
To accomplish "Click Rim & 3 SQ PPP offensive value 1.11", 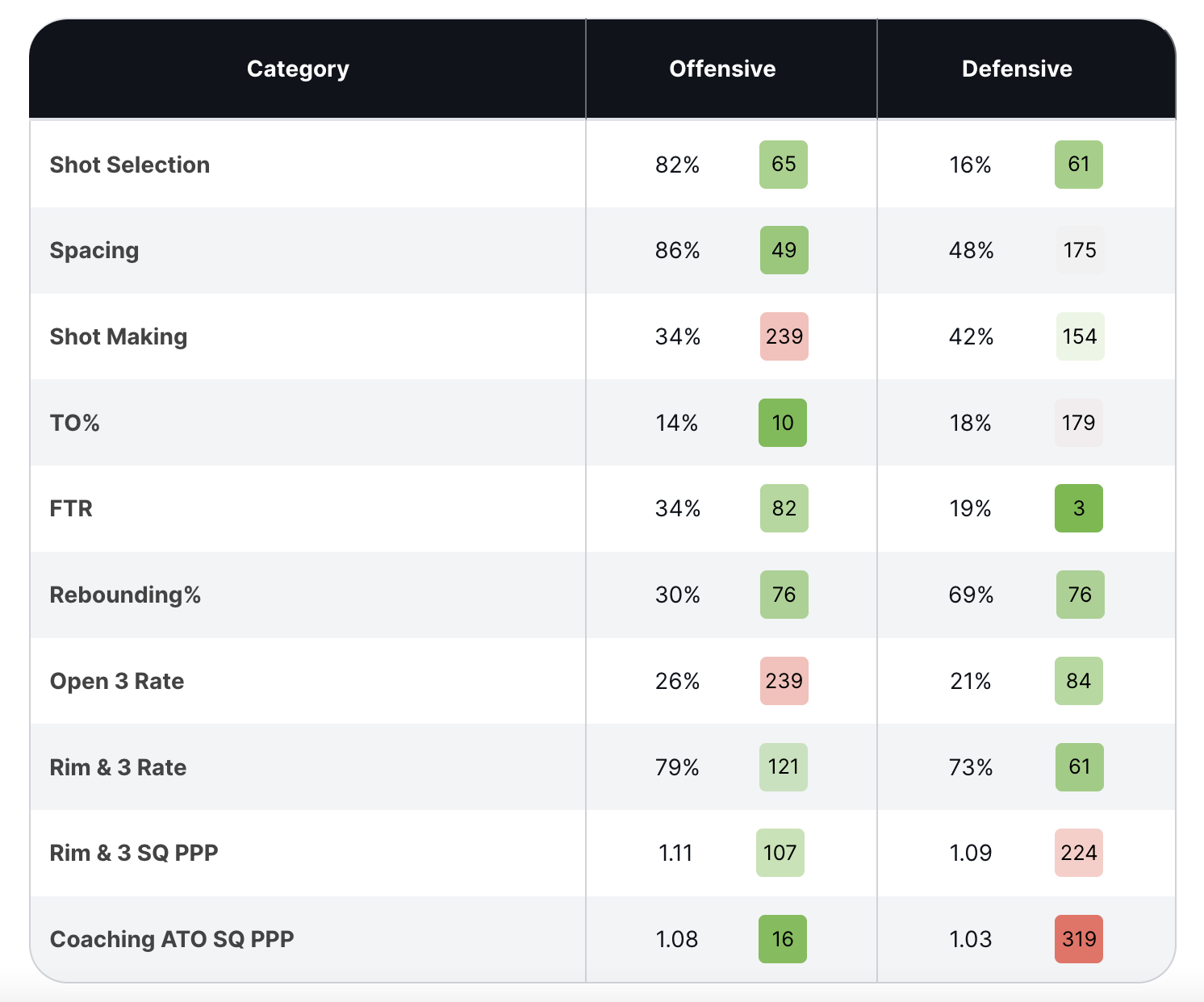I will [675, 853].
